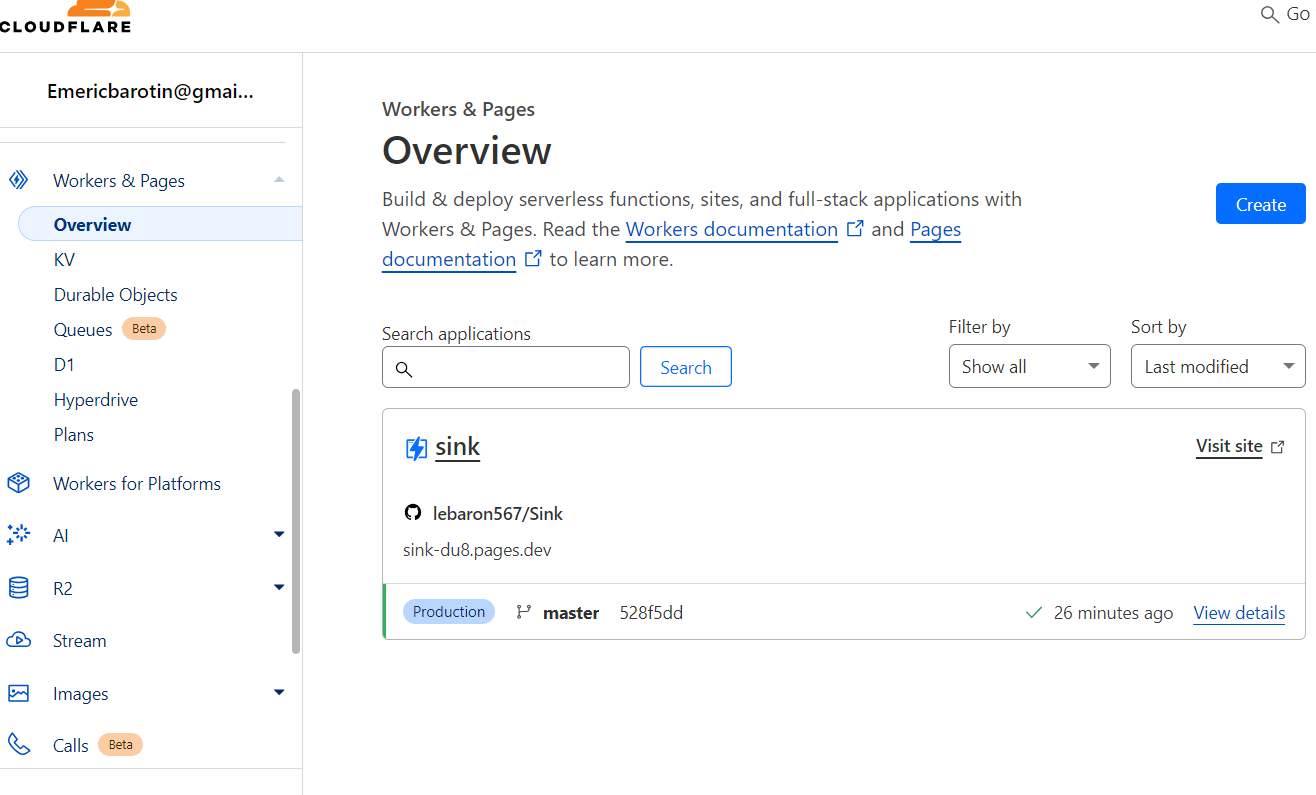Click the sink project lightning icon
Image resolution: width=1316 pixels, height=795 pixels.
point(416,448)
